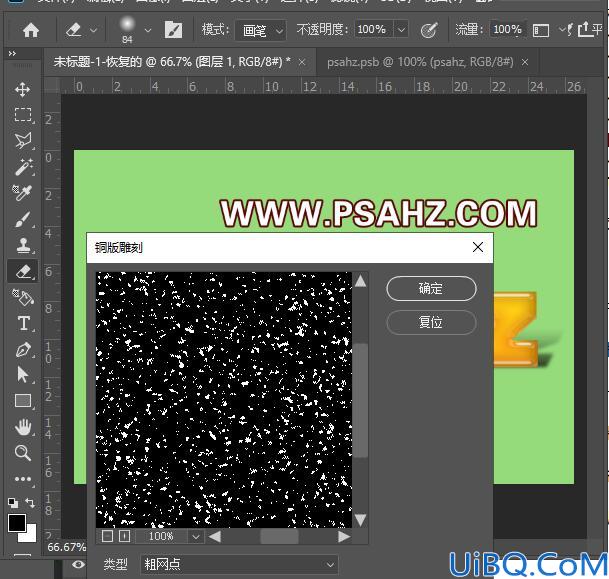Click the zoom out preview button
609x579 pixels.
tap(107, 536)
